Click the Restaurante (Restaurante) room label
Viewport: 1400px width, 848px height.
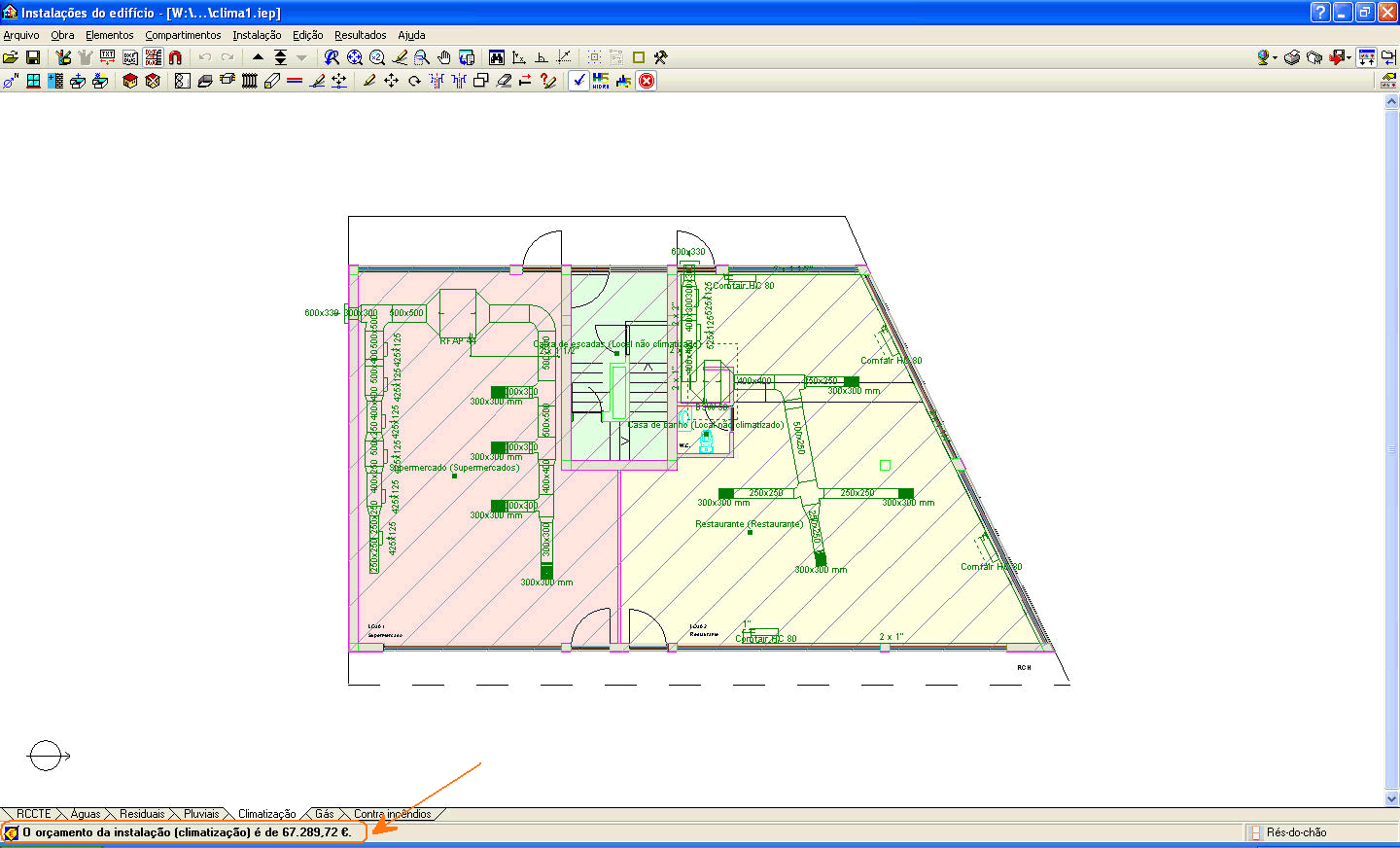click(749, 524)
